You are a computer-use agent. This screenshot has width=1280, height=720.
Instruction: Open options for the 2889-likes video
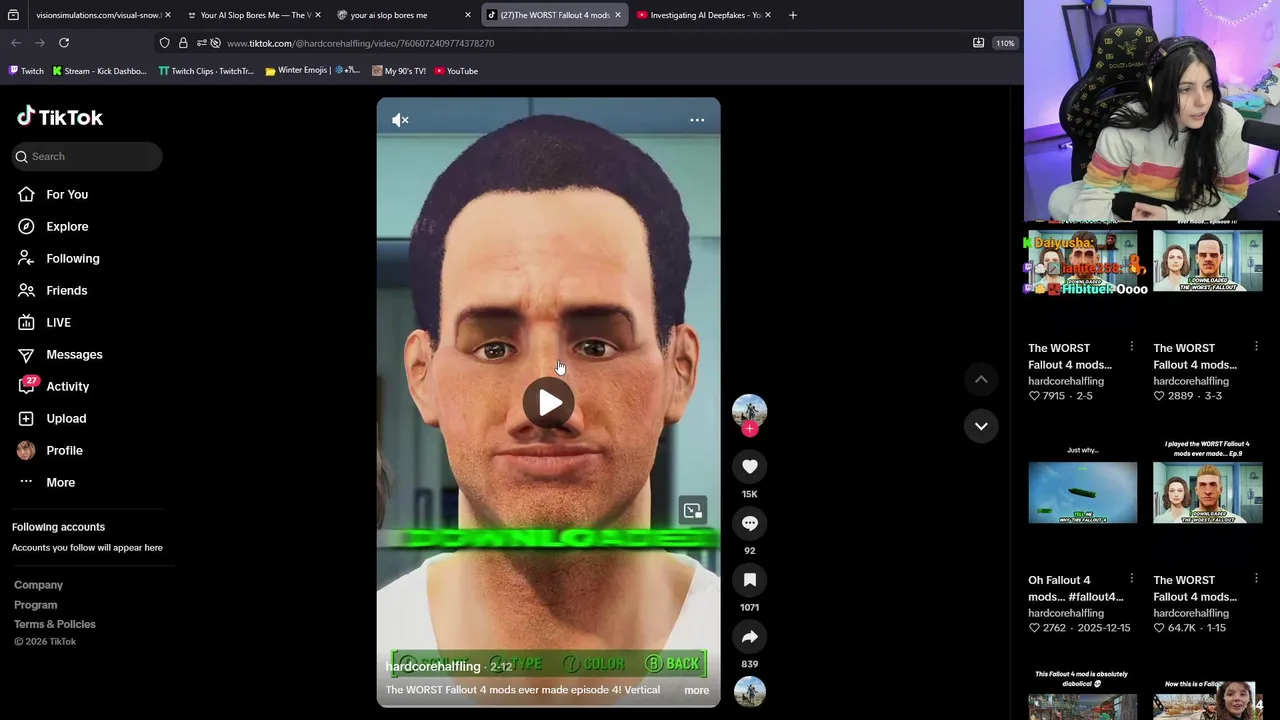coord(1256,347)
